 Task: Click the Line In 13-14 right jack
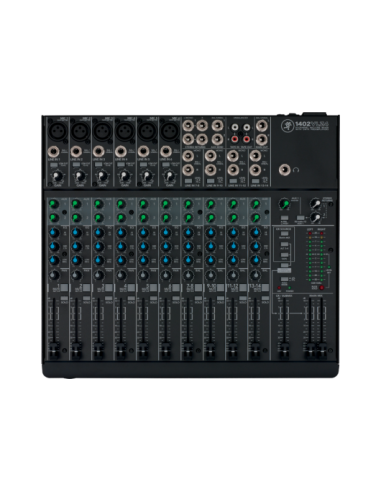coord(255,170)
